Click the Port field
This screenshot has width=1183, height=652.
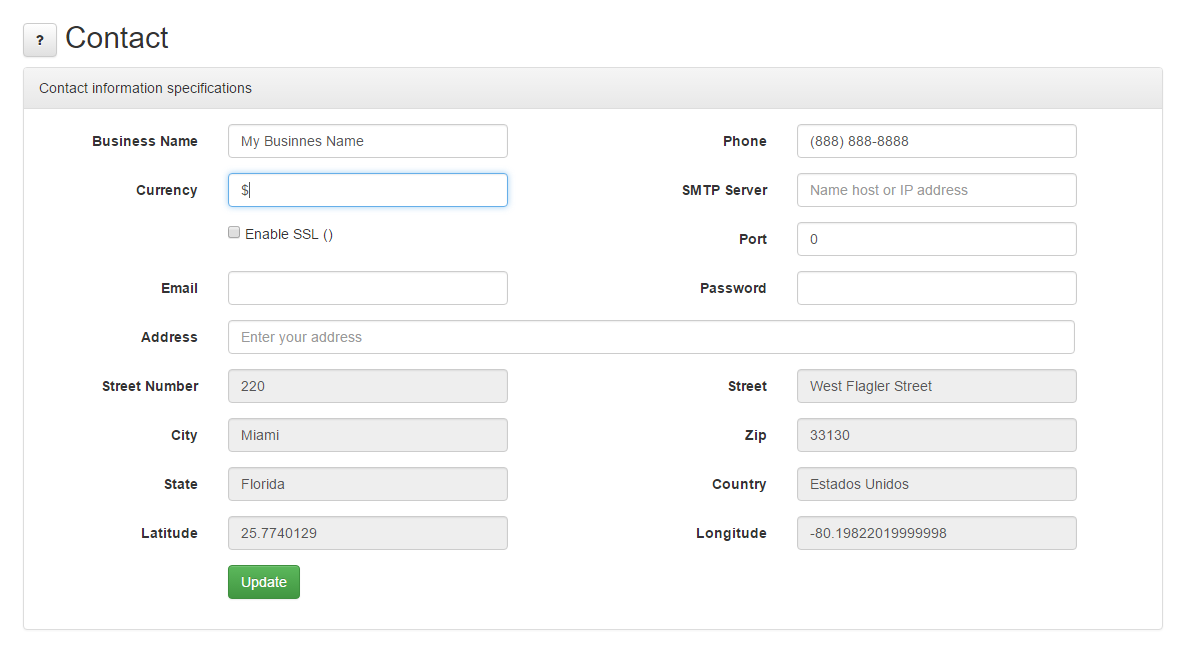pyautogui.click(x=936, y=239)
